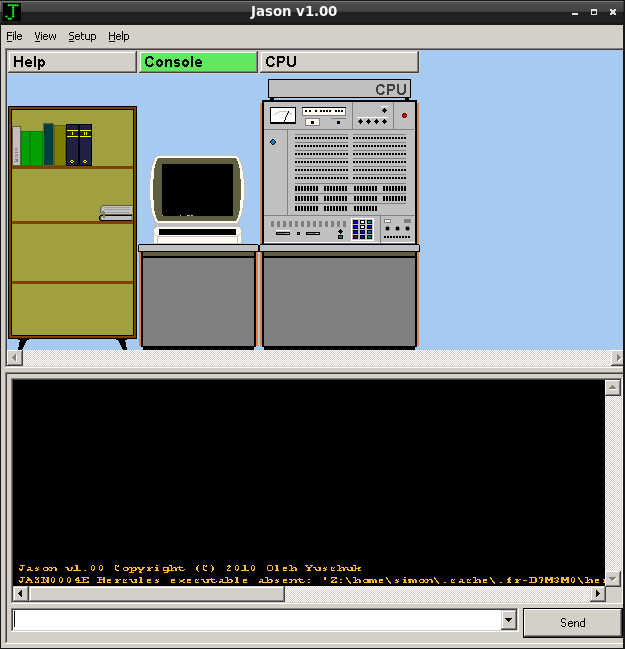Click console log scroll up arrow
Screen dimensions: 625x649
[x=612, y=388]
